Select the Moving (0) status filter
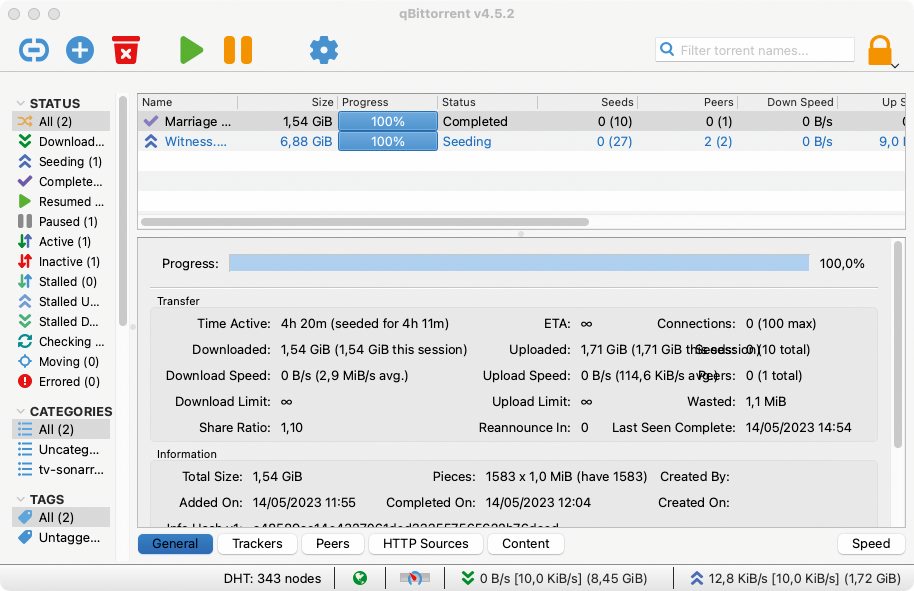Image resolution: width=914 pixels, height=591 pixels. pos(61,361)
